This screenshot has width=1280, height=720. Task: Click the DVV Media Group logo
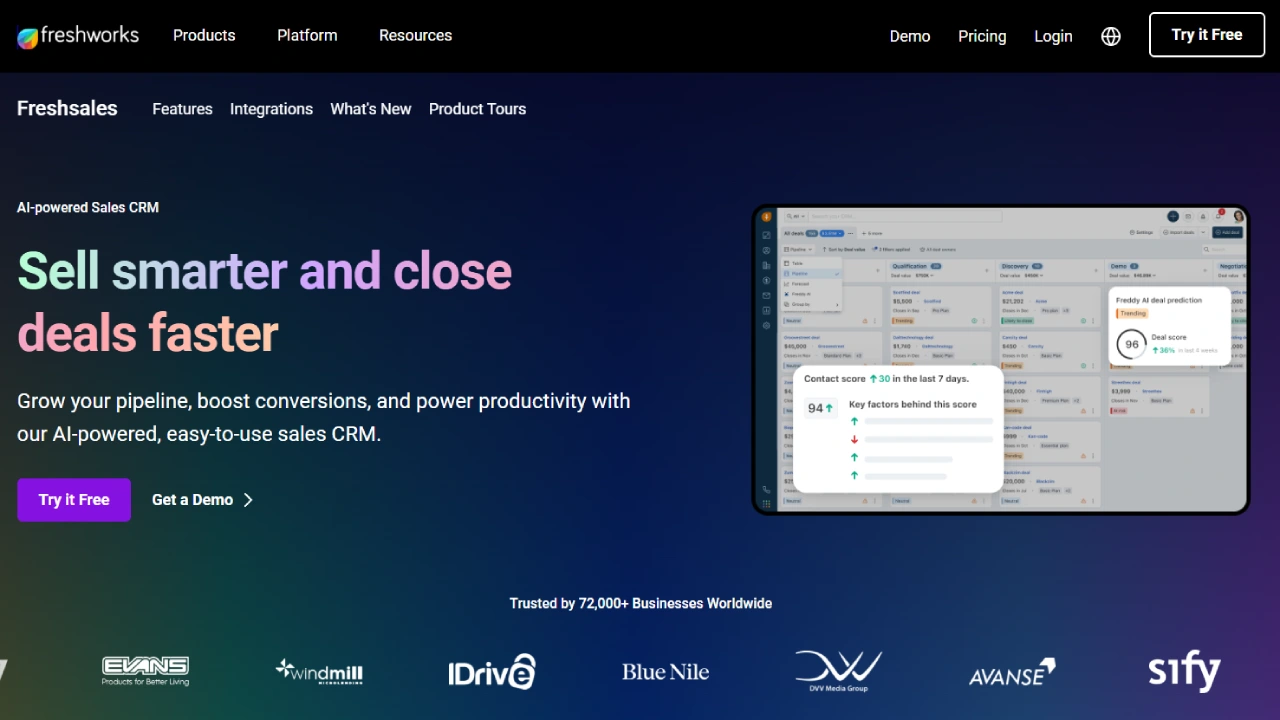pos(838,671)
